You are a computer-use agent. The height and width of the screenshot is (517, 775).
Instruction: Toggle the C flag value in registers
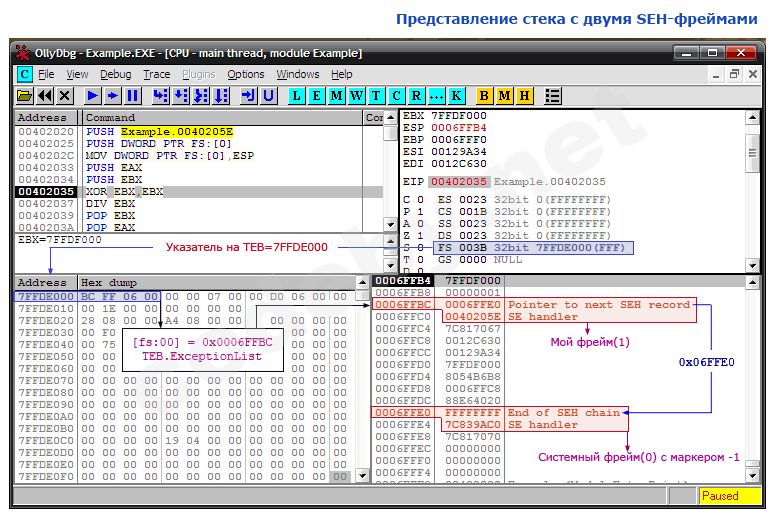tap(419, 200)
